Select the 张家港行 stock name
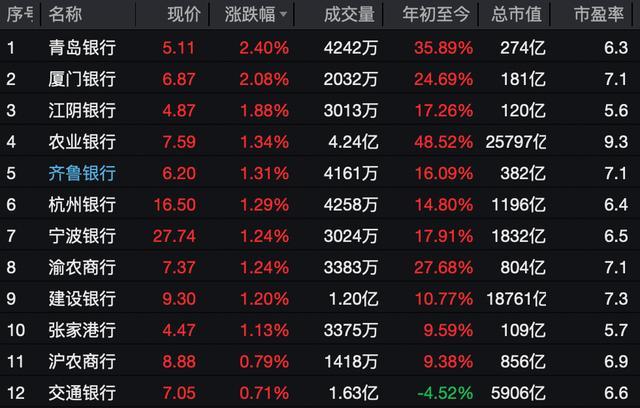 pyautogui.click(x=82, y=329)
